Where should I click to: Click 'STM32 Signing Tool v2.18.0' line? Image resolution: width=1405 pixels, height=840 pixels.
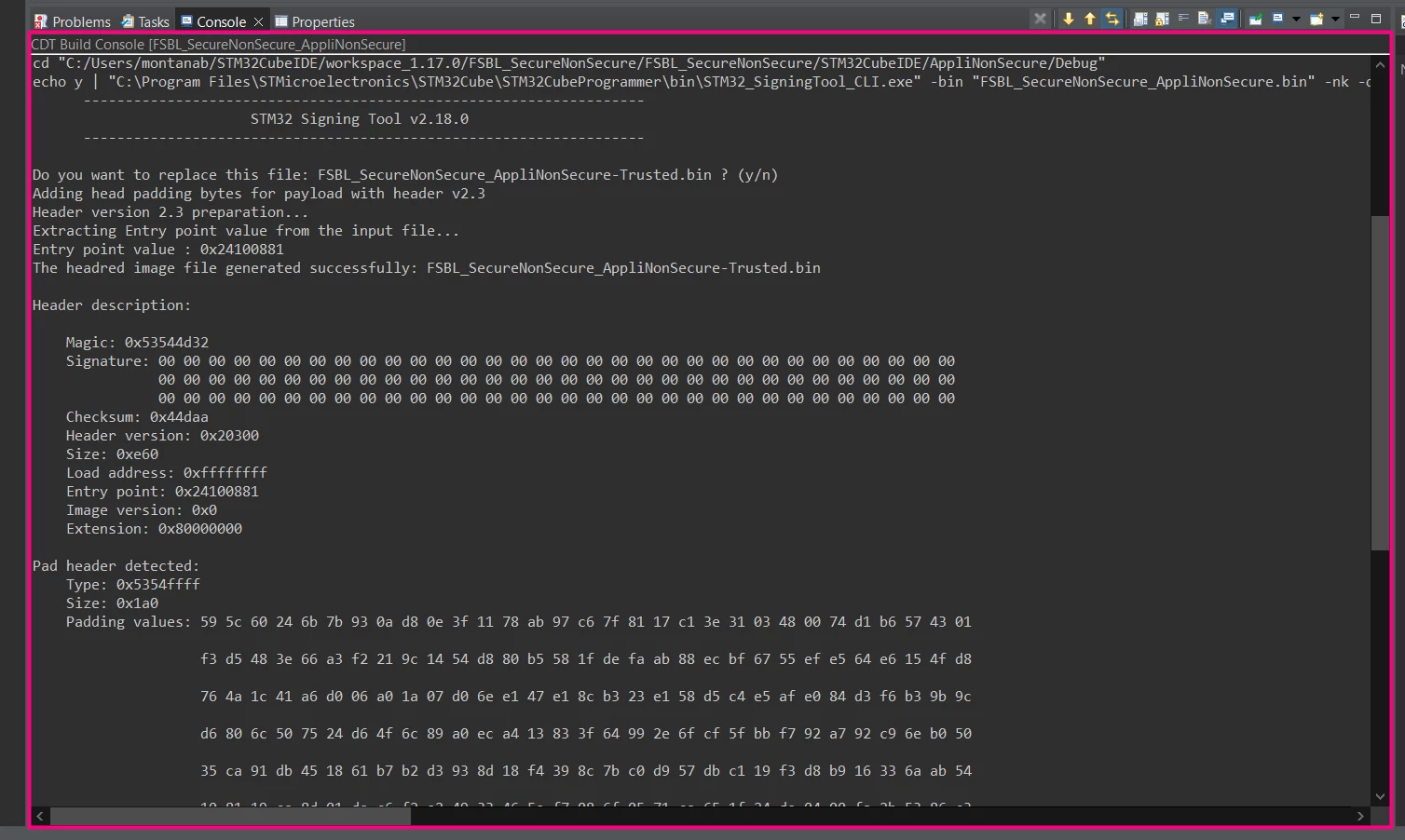[360, 118]
